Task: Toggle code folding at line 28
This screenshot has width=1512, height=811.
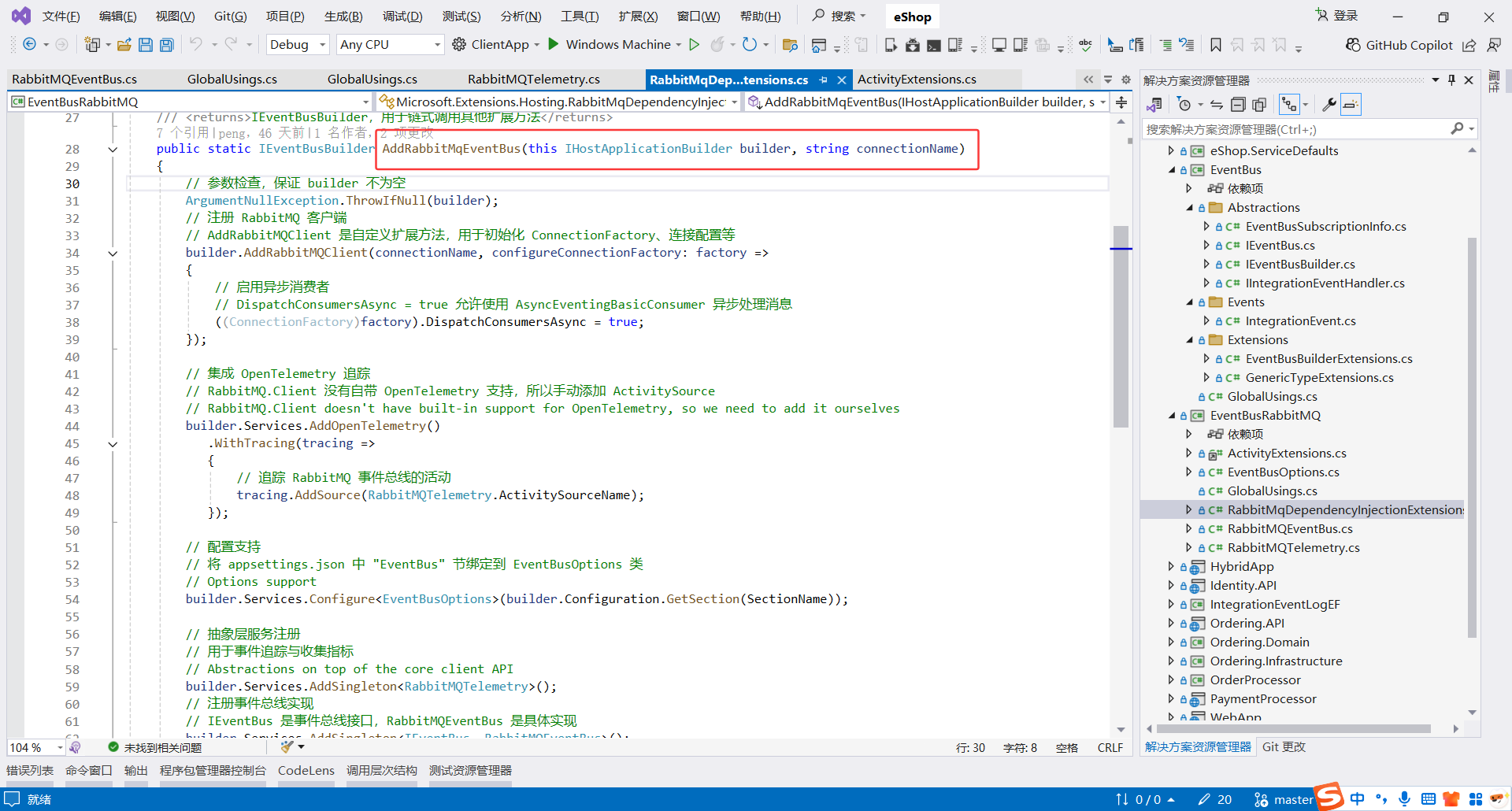Action: (x=113, y=149)
